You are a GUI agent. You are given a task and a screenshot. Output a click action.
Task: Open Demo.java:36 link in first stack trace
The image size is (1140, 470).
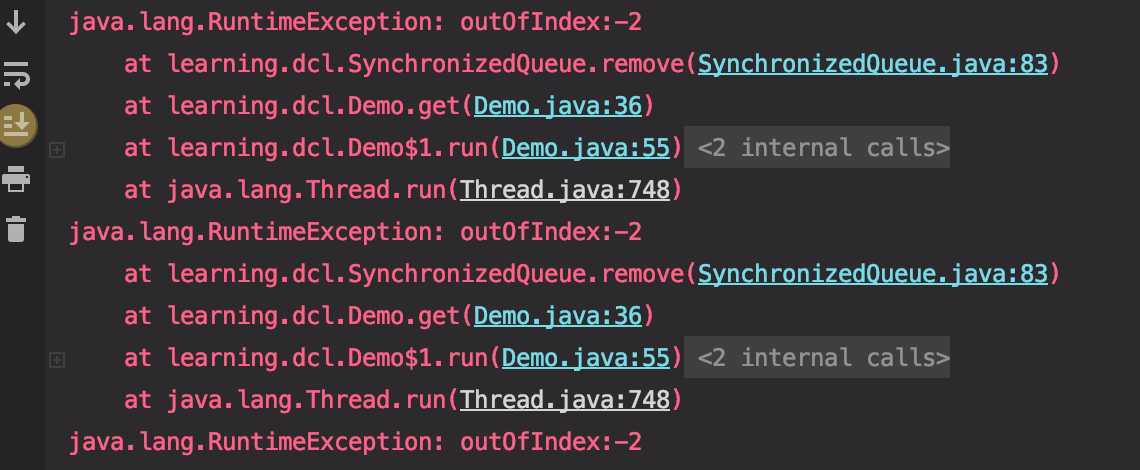[x=558, y=106]
